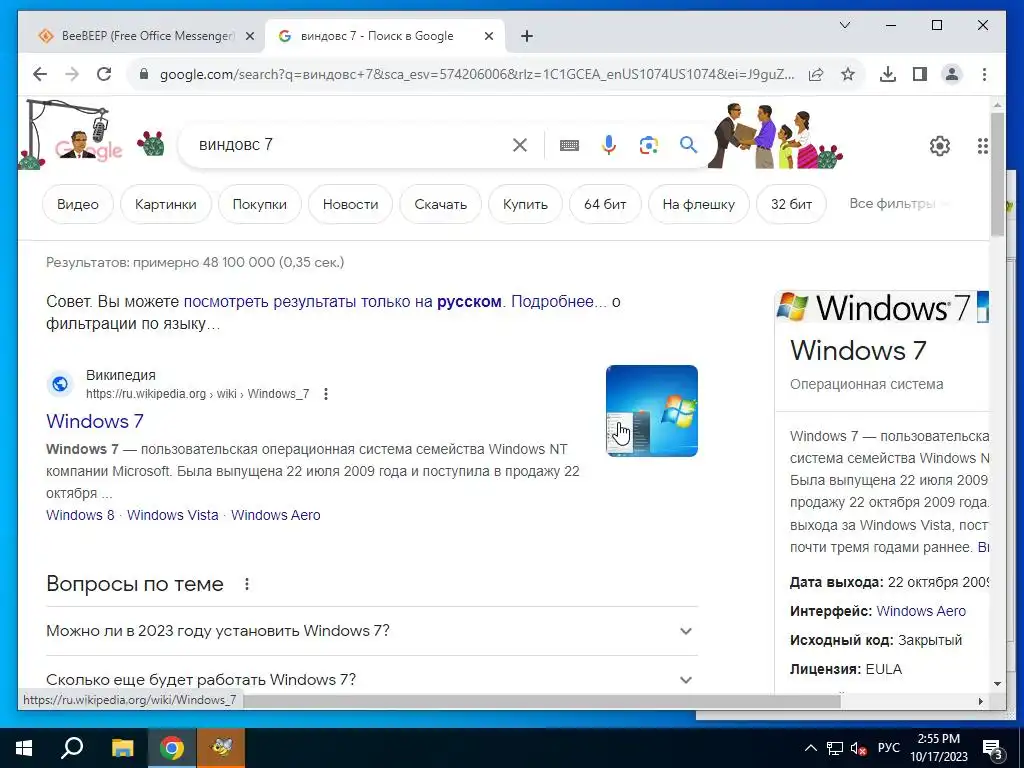Image resolution: width=1024 pixels, height=768 pixels.
Task: Filter results by Новости
Action: coord(351,204)
